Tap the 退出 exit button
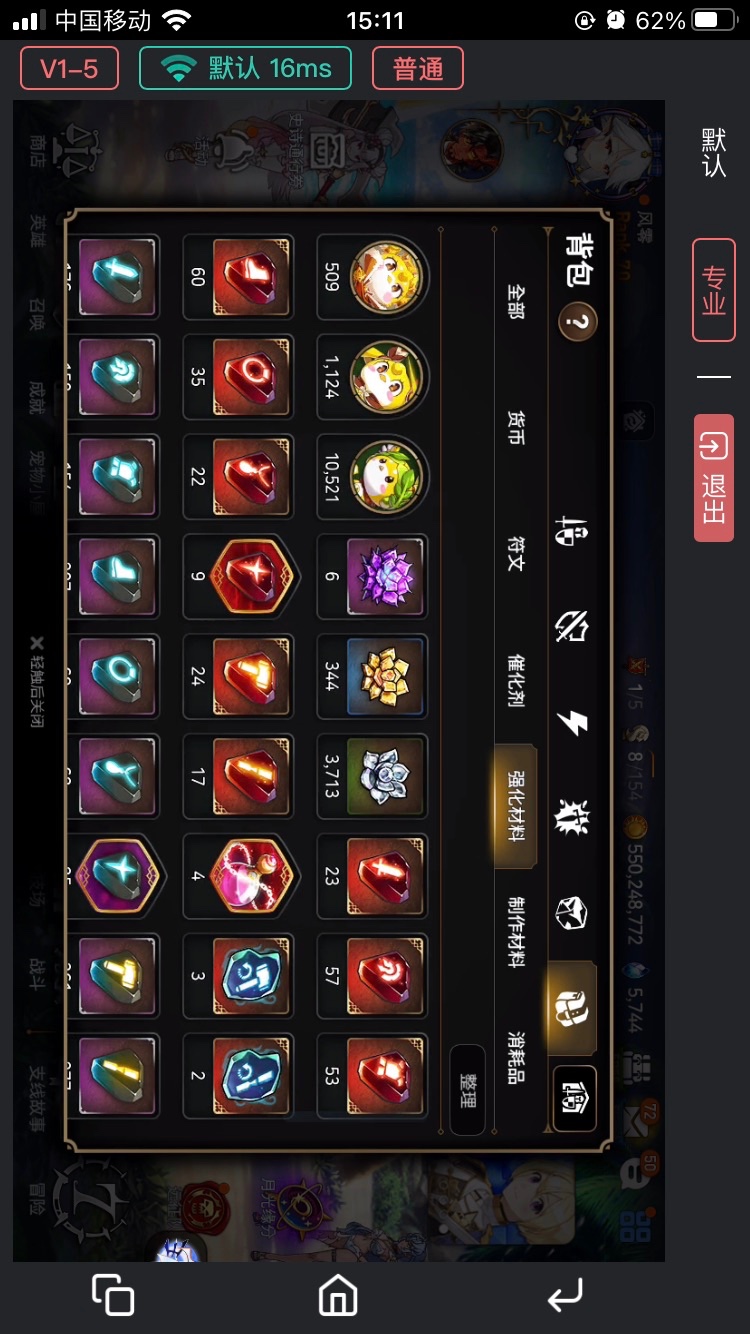This screenshot has height=1334, width=750. click(714, 478)
